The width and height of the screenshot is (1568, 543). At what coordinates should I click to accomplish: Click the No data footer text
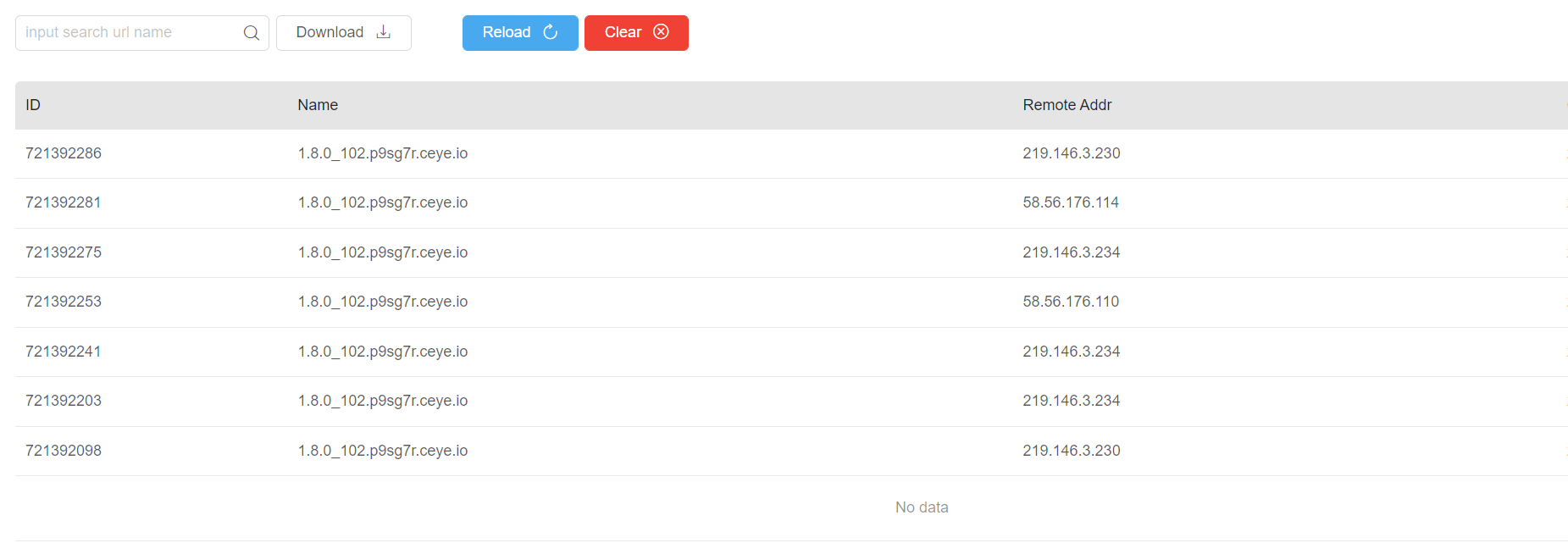click(x=922, y=507)
